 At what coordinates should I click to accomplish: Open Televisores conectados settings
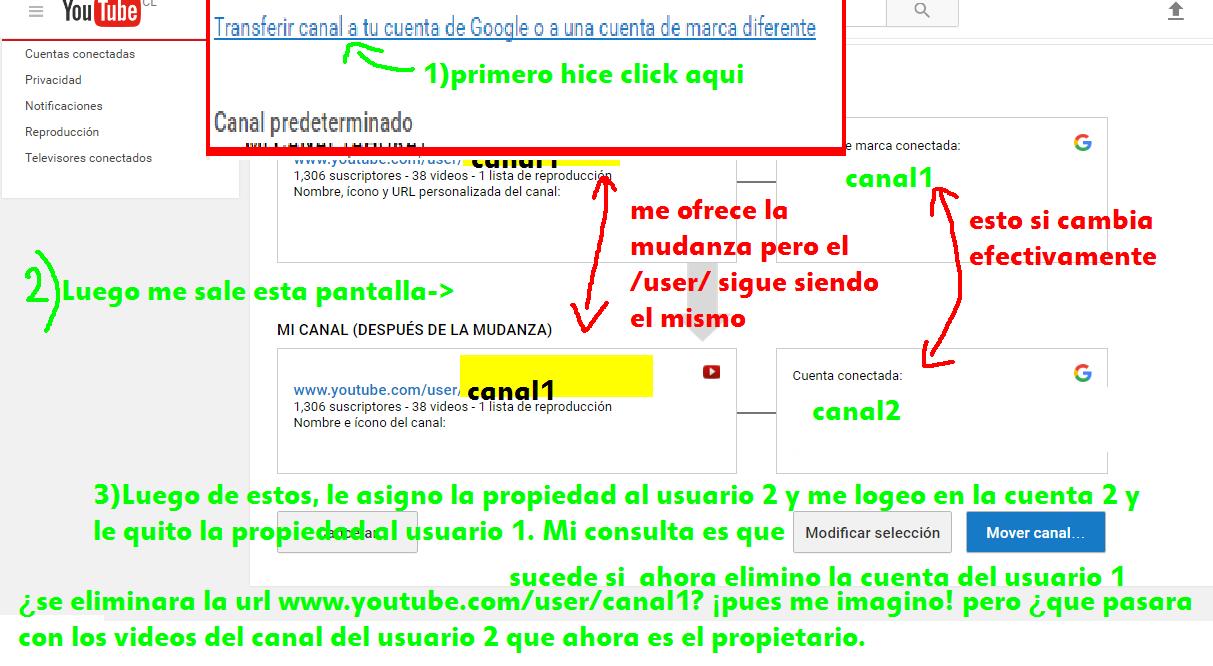88,158
